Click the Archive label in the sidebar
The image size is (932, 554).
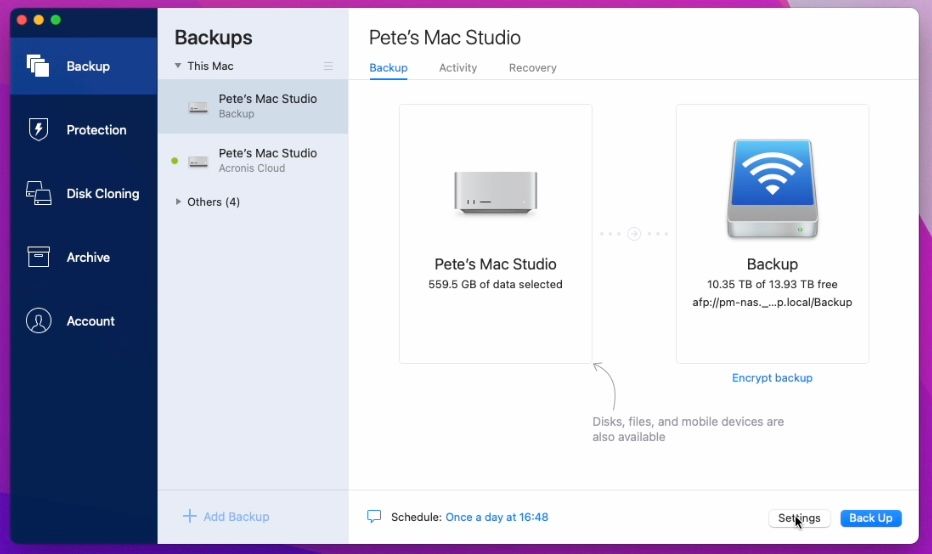[88, 257]
